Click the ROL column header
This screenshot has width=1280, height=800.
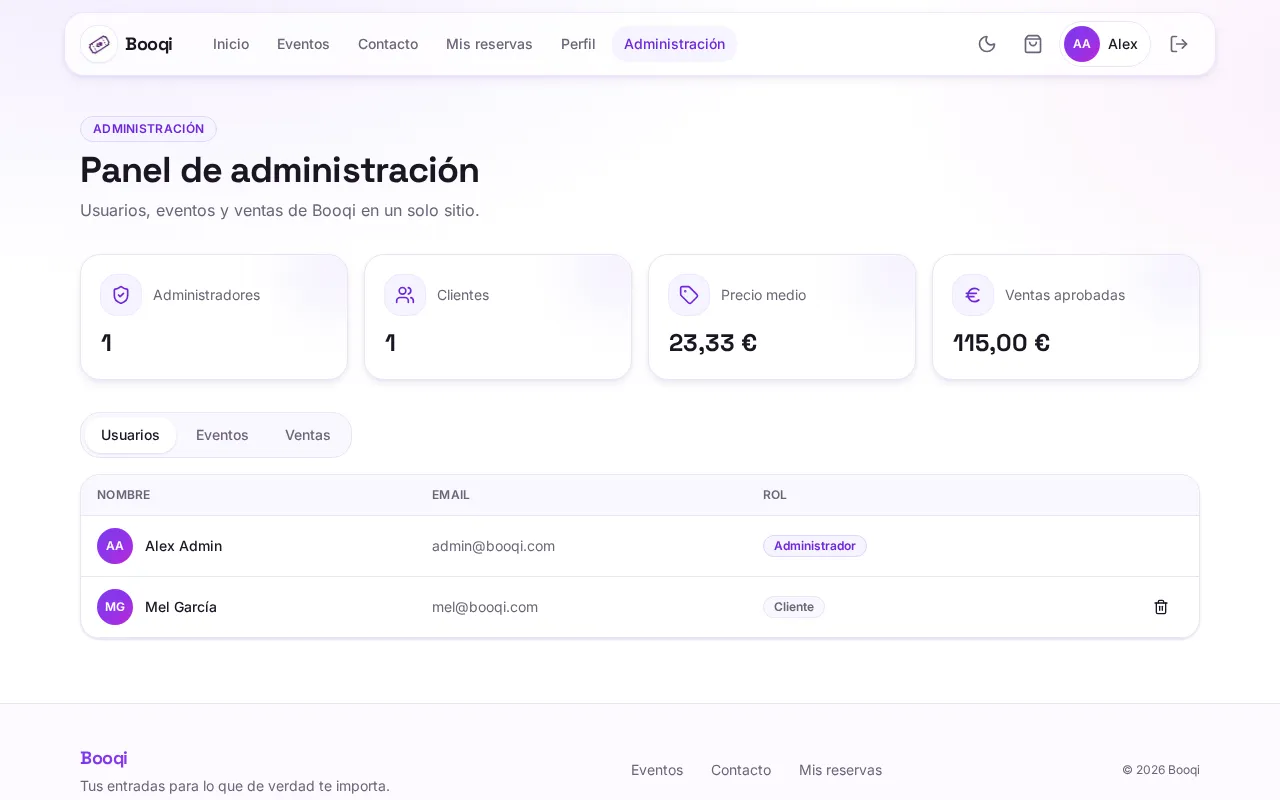[775, 495]
